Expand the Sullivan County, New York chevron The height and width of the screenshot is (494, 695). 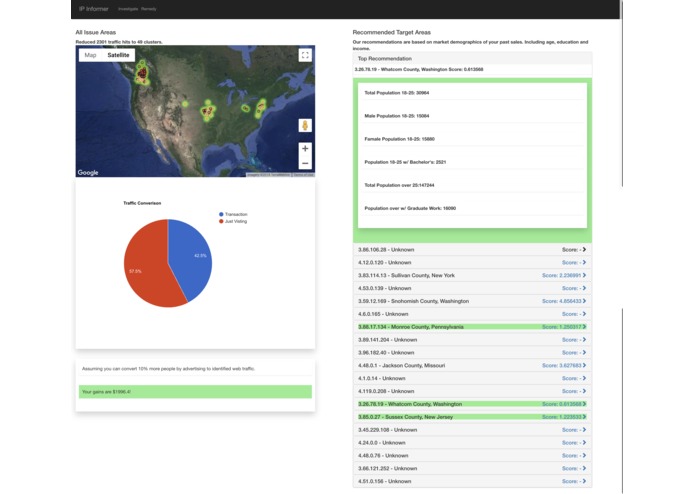pos(584,275)
